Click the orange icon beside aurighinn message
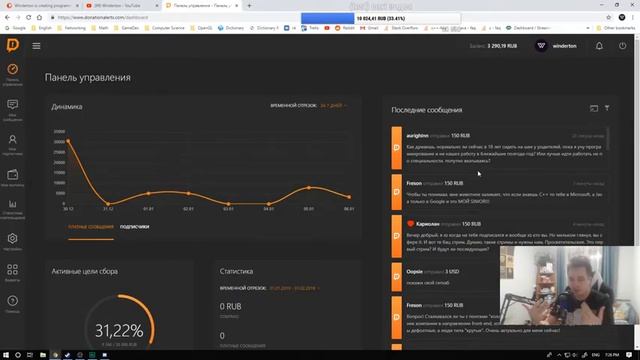 tap(396, 148)
